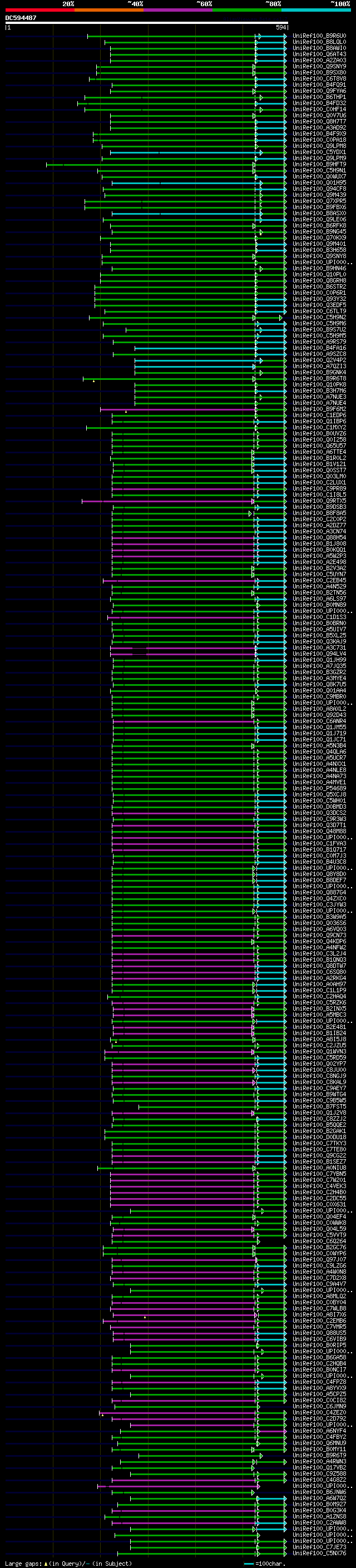356x1568 pixels.
Task: Select the UniRef100_Q10PL0 label
Action: tap(319, 275)
